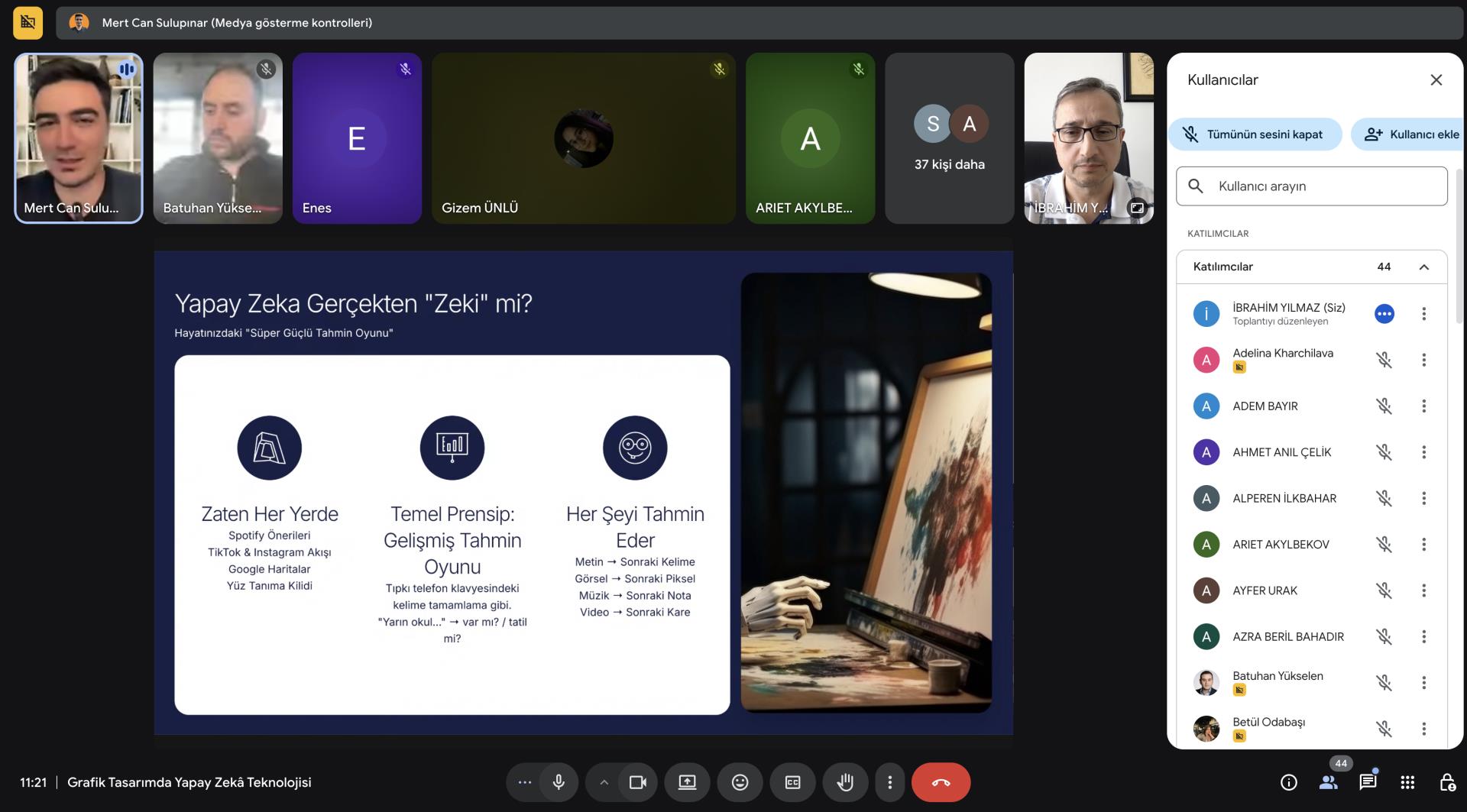Open host controls lock icon
Viewport: 1467px width, 812px height.
(1447, 782)
